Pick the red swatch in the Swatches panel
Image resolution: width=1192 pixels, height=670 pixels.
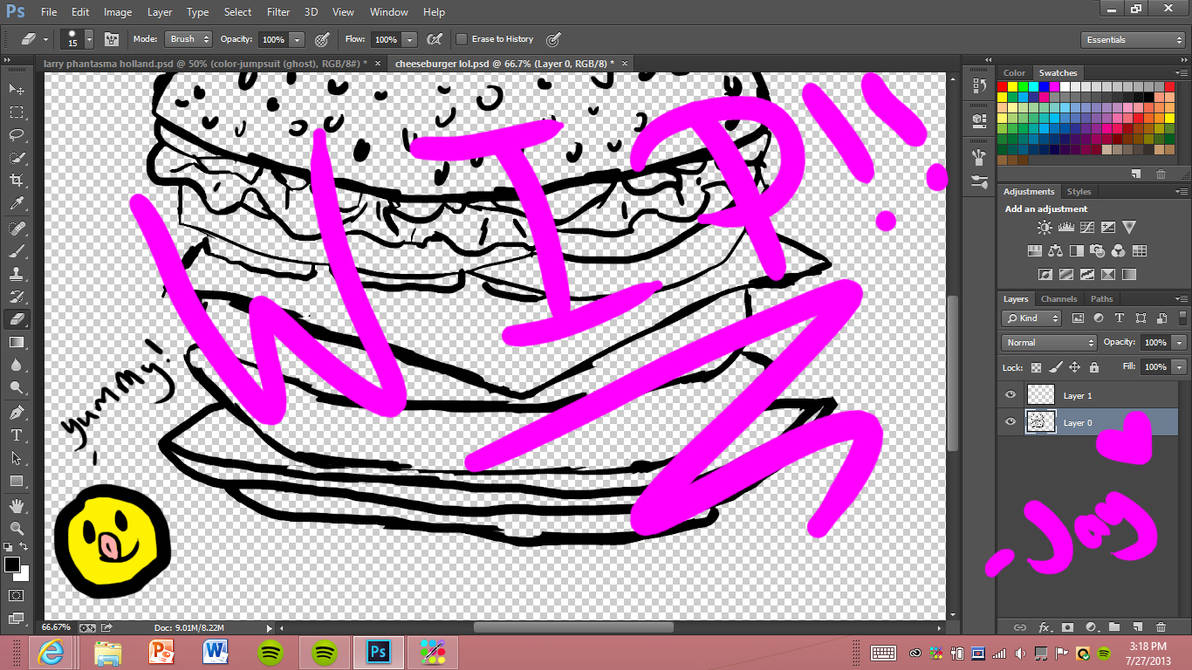point(1003,86)
